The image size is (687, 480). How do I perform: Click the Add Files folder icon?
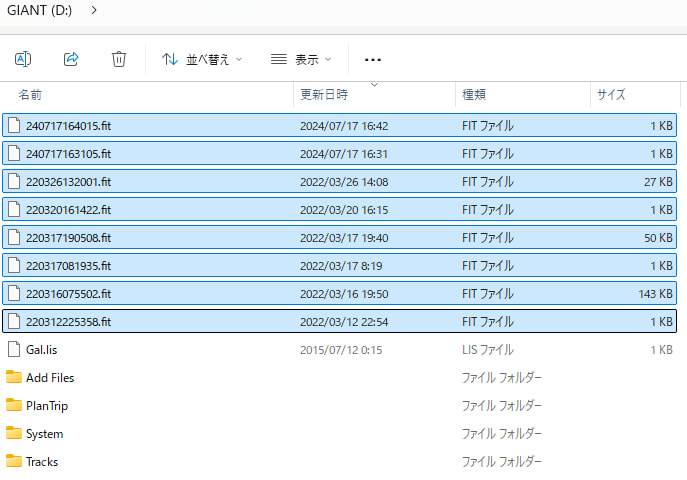tap(14, 378)
